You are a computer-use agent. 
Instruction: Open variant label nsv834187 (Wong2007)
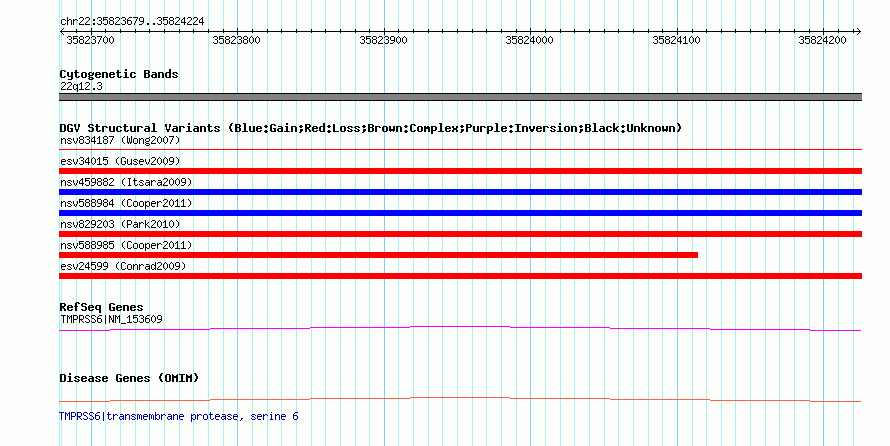tap(120, 140)
